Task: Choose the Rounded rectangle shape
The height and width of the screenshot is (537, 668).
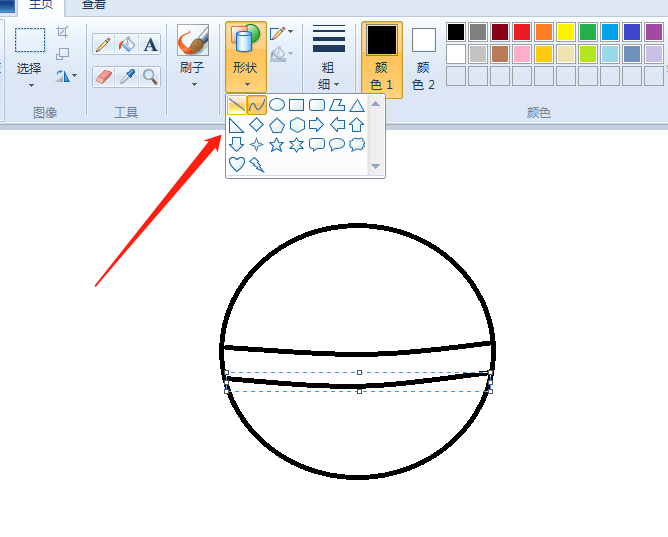Action: (x=317, y=105)
